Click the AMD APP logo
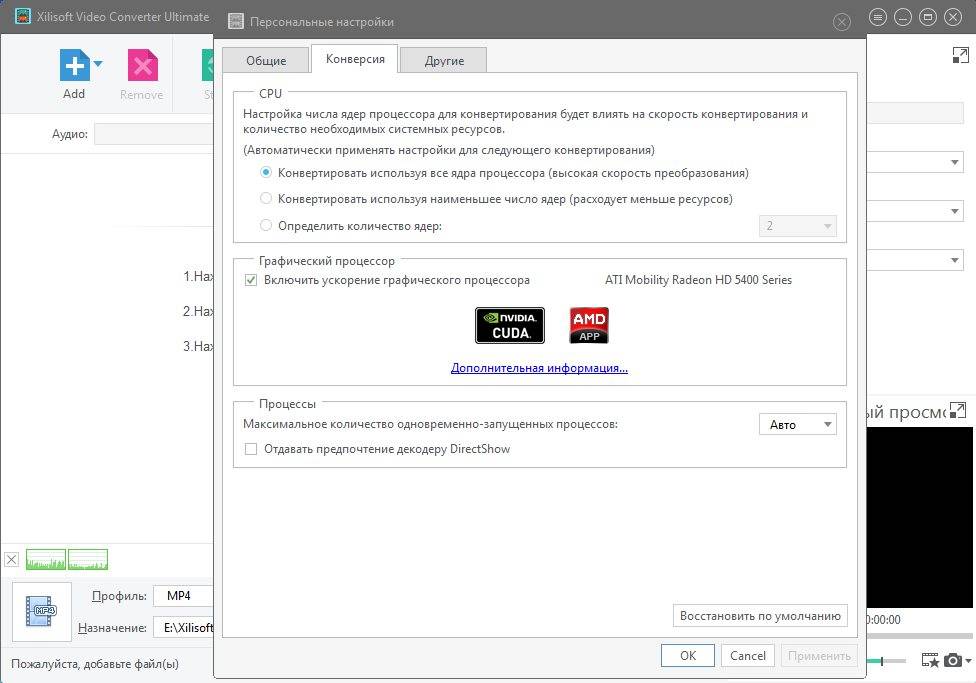976x683 pixels. click(589, 325)
